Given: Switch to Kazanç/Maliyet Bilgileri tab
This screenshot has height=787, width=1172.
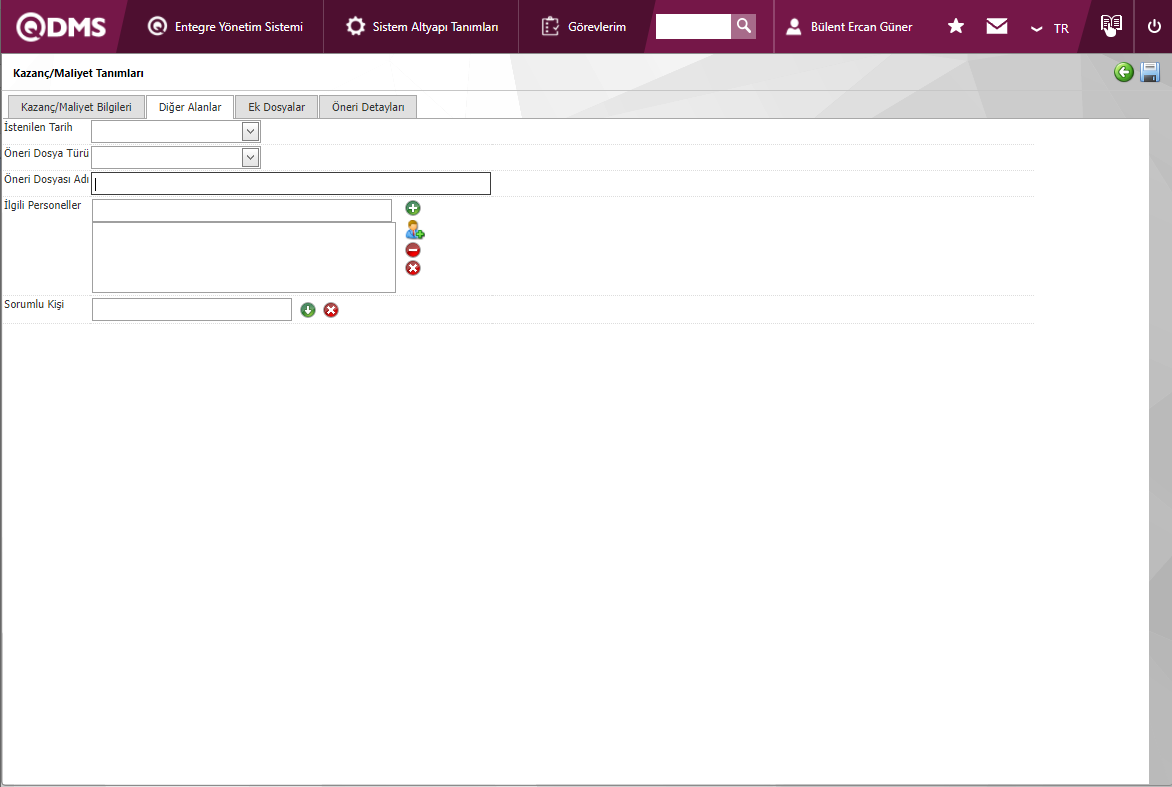Looking at the screenshot, I should coord(76,107).
